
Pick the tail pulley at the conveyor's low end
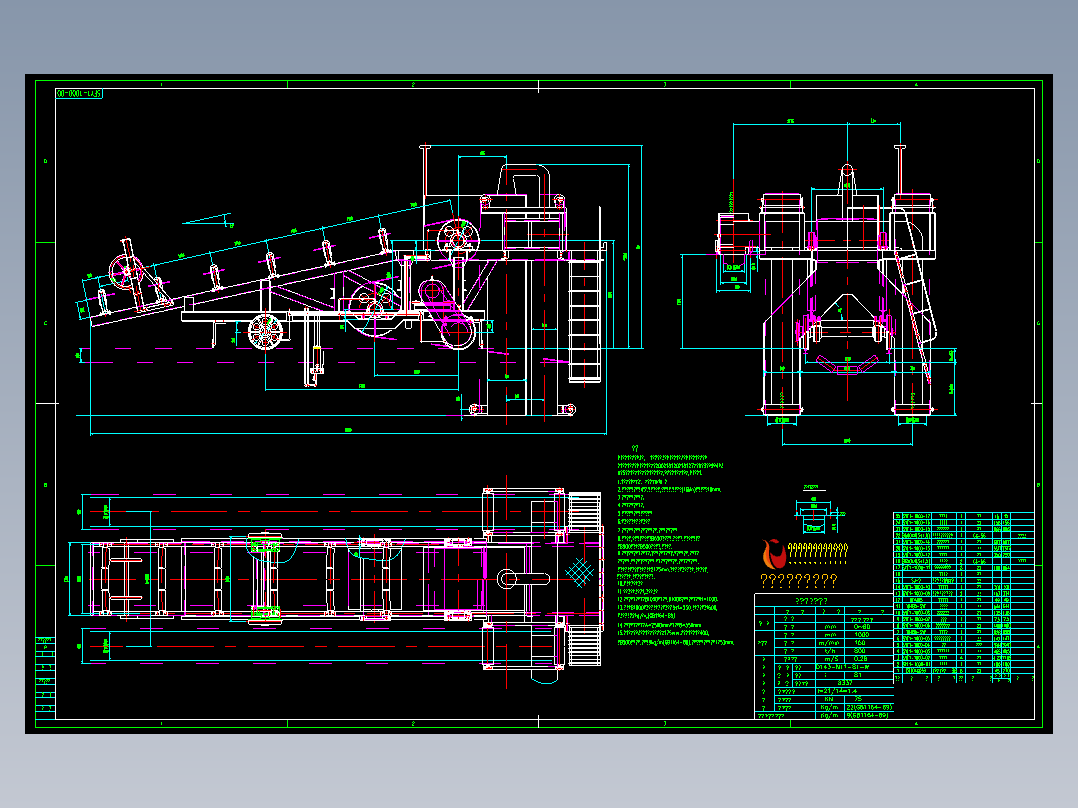(x=126, y=272)
